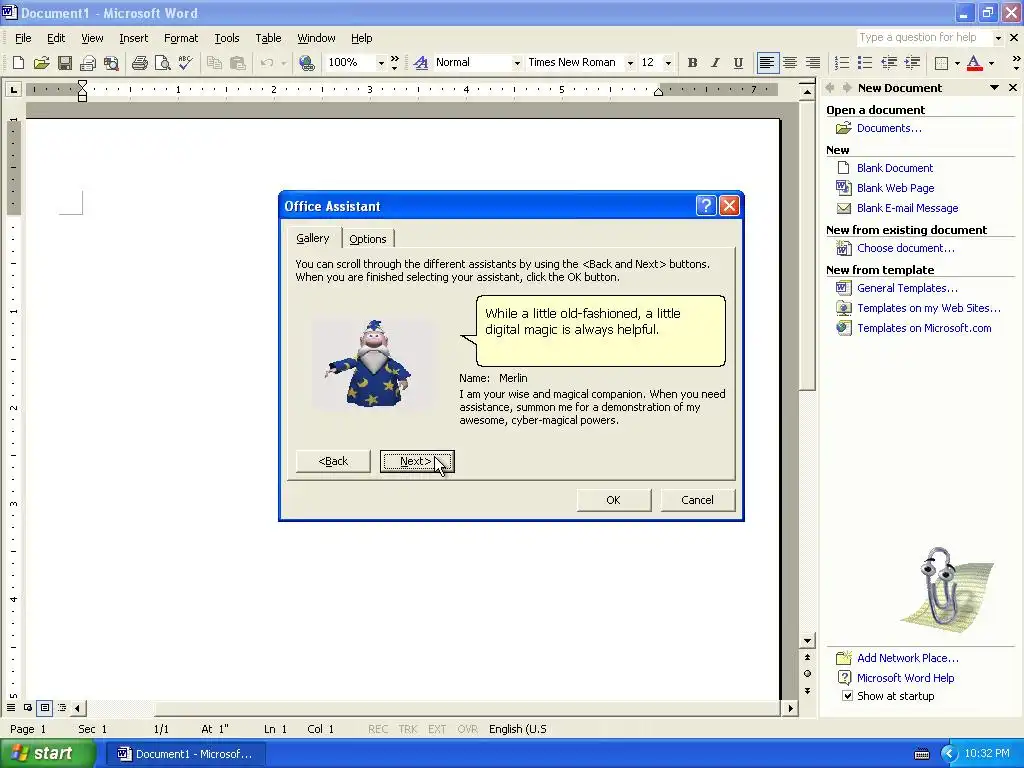
Task: Toggle Bold formatting
Action: (x=692, y=63)
